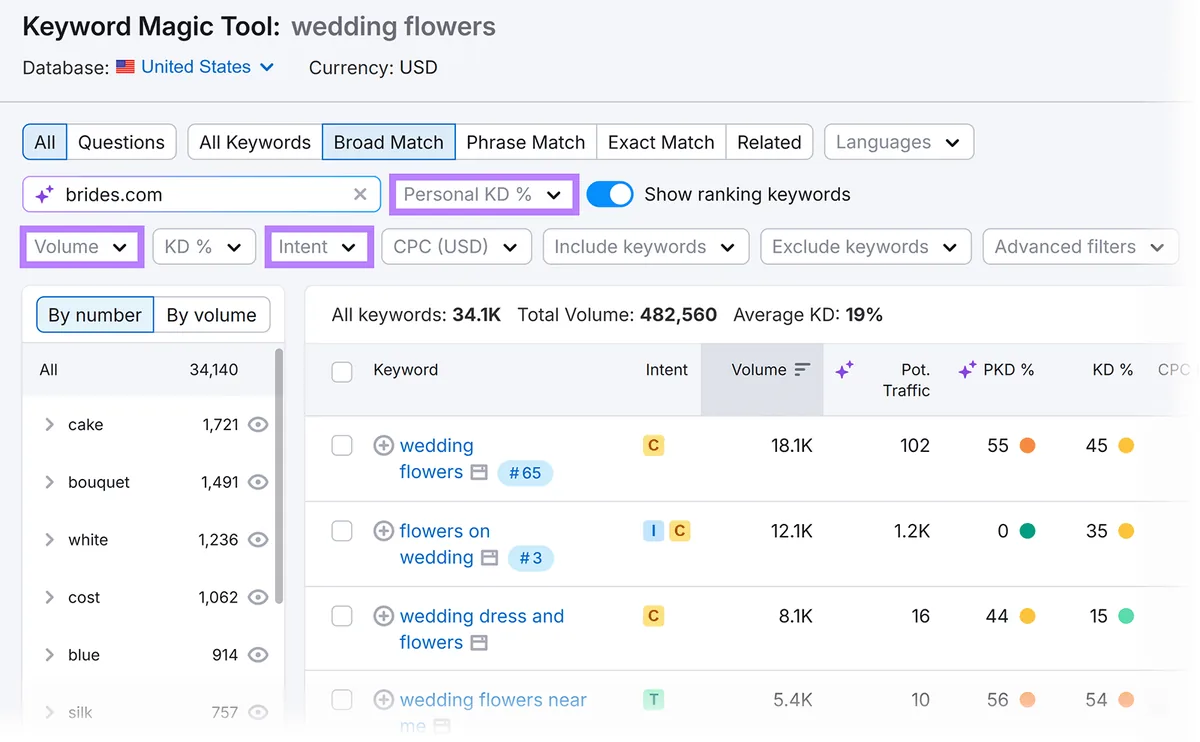
Task: Open SERP icon for flowers on wedding
Action: point(489,558)
